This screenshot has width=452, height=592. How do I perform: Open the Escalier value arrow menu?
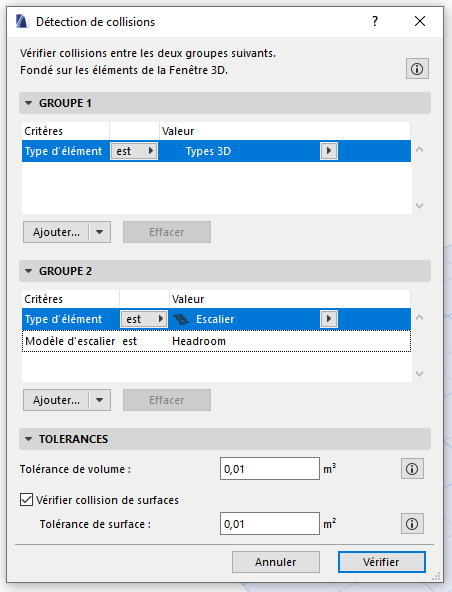click(329, 319)
